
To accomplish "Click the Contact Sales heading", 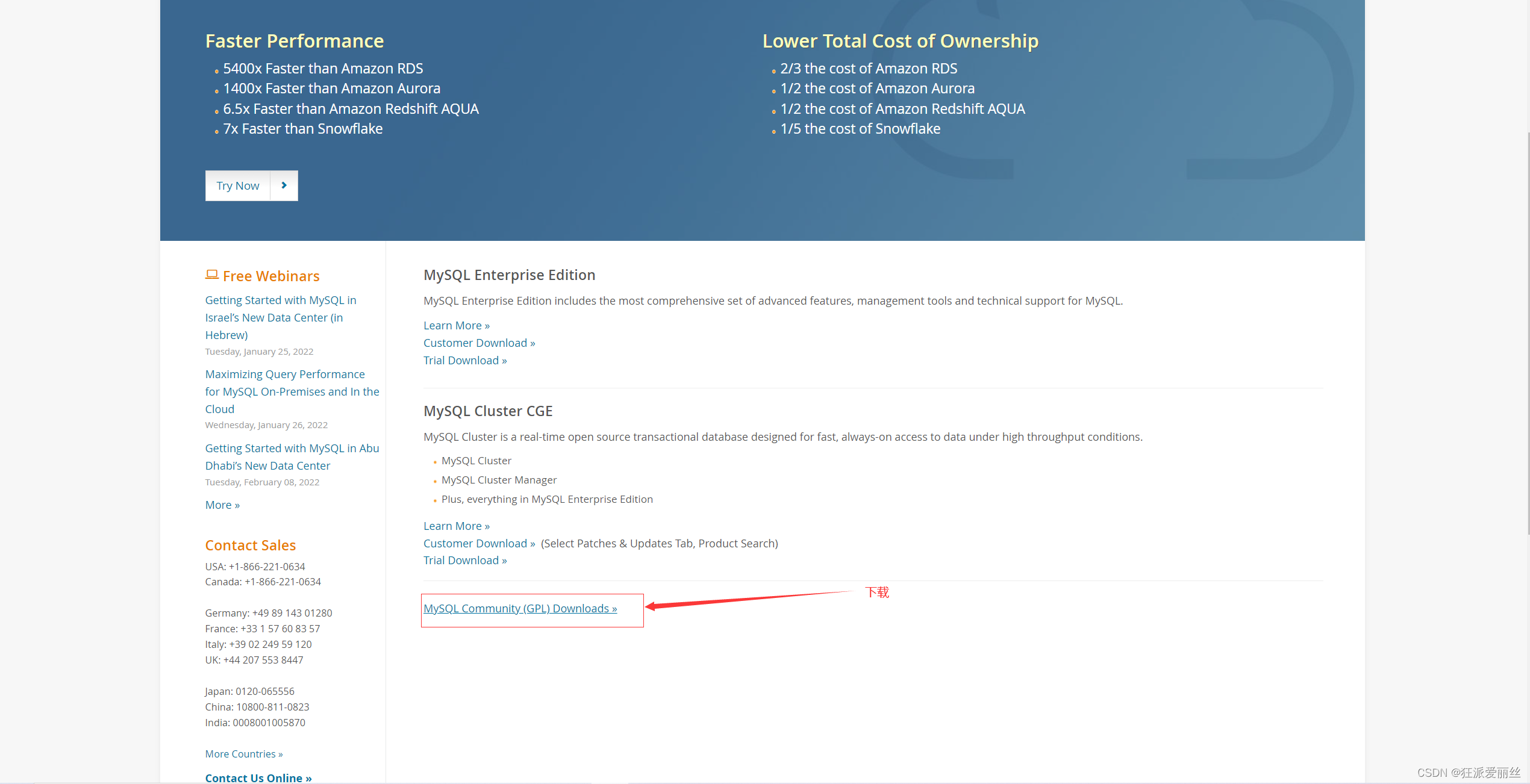I will [250, 545].
